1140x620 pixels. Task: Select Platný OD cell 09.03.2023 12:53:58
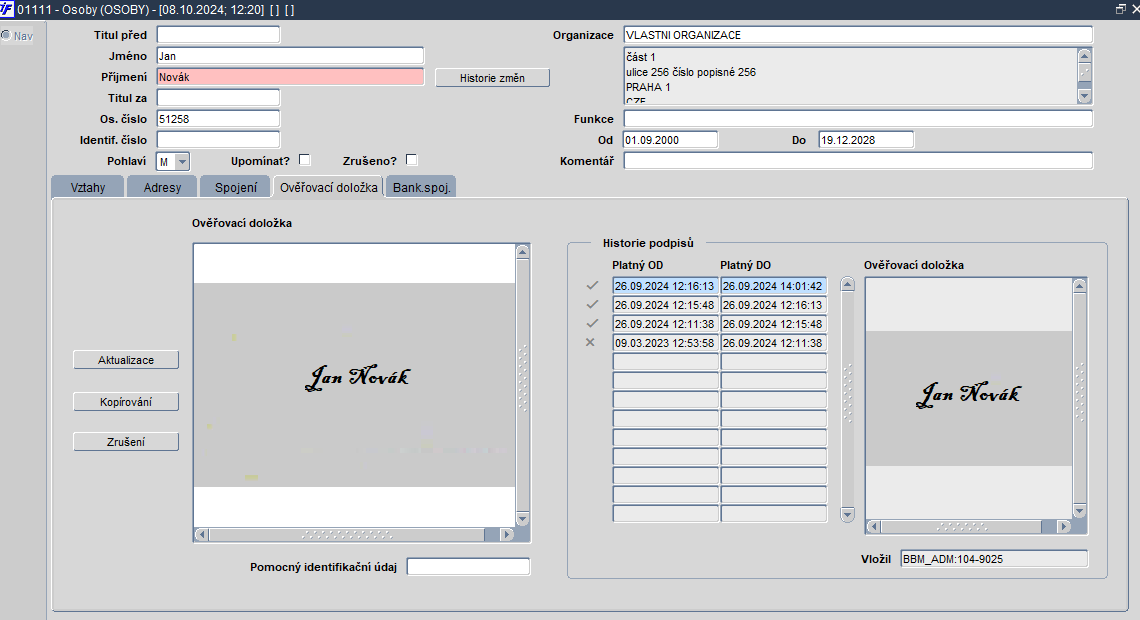tap(665, 343)
